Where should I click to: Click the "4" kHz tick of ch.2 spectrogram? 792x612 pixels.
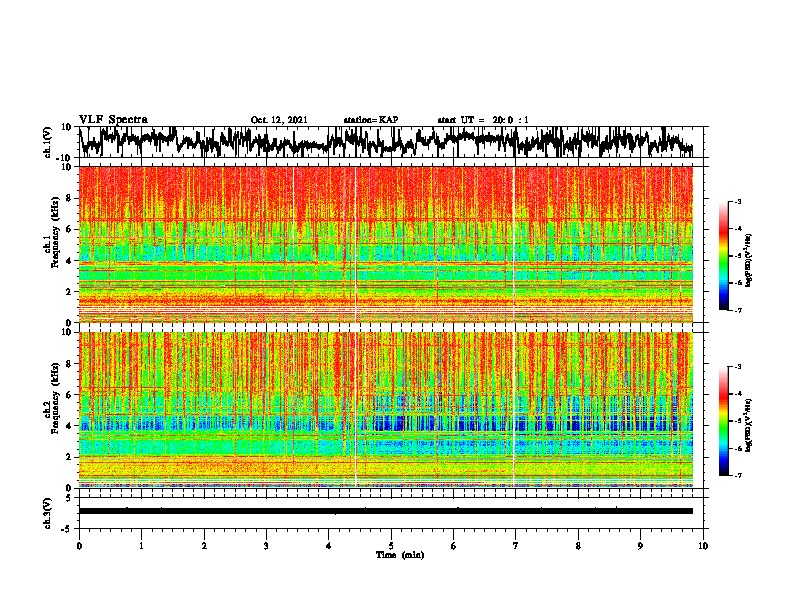pos(70,426)
